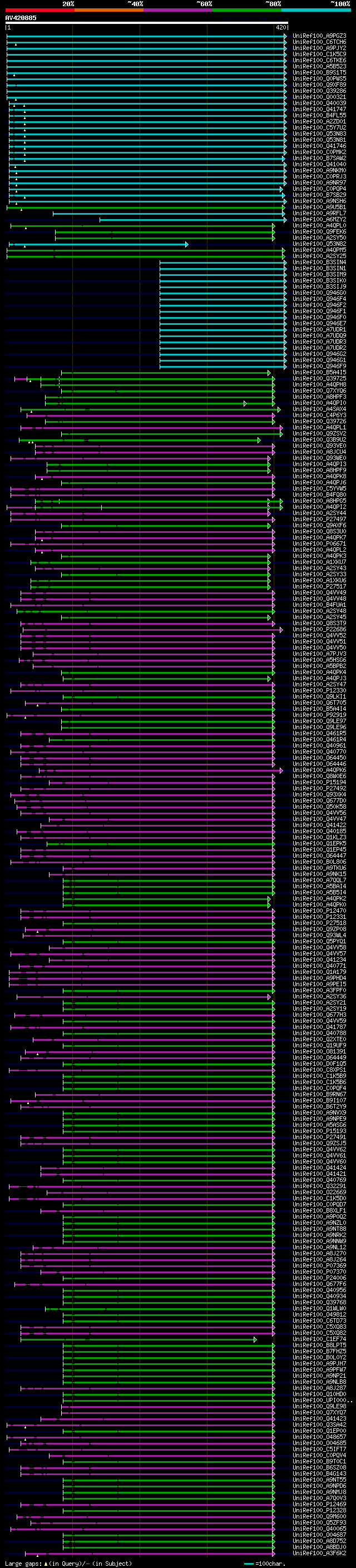Click the cyan ~100% identity legend bar
Image resolution: width=356 pixels, height=1568 pixels.
click(316, 10)
